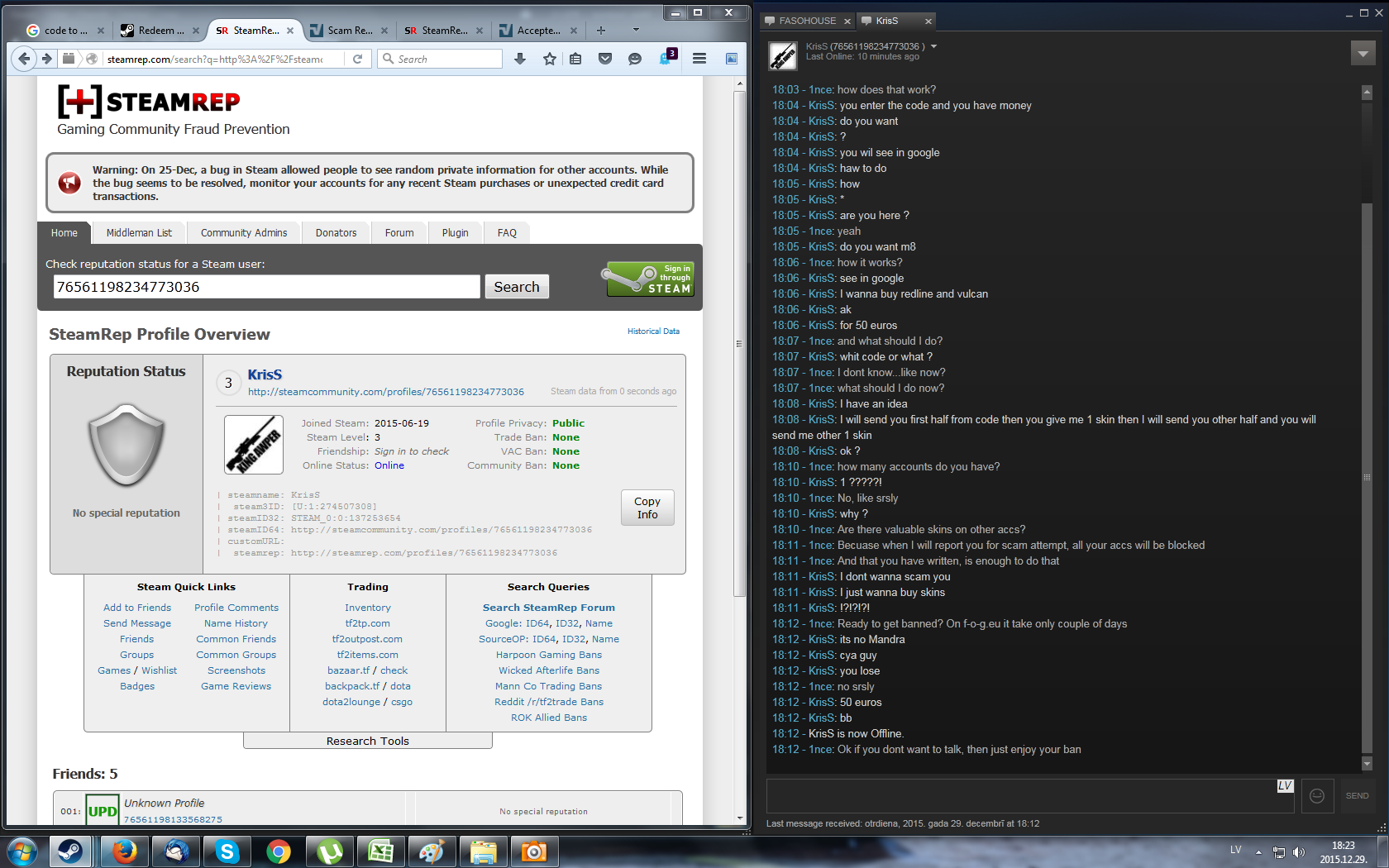This screenshot has height=868, width=1389.
Task: Reload the SteamRep page
Action: point(357,59)
